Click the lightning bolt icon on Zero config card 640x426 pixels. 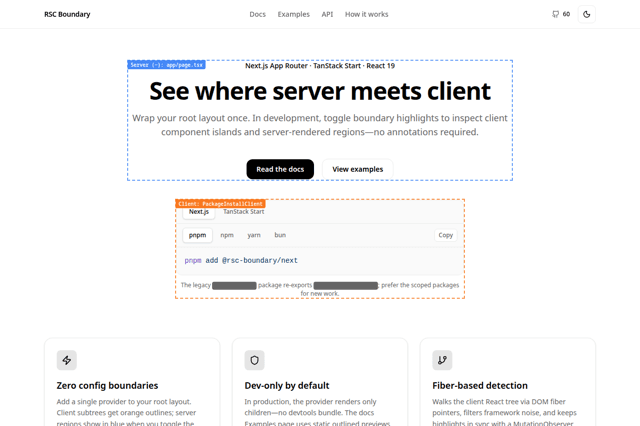tap(67, 360)
